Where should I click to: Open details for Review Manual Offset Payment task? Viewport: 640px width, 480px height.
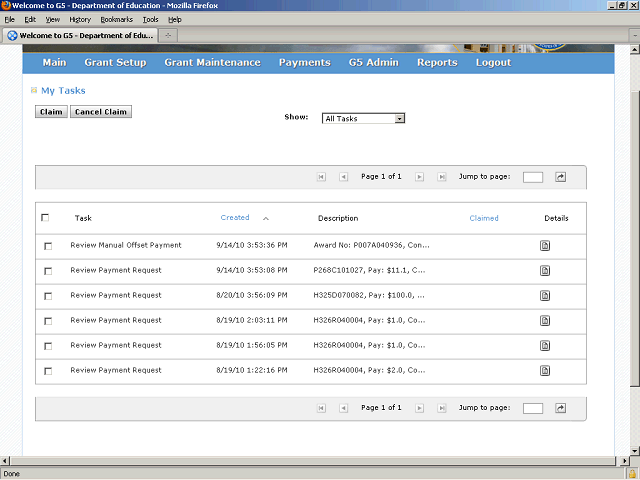[x=545, y=246]
